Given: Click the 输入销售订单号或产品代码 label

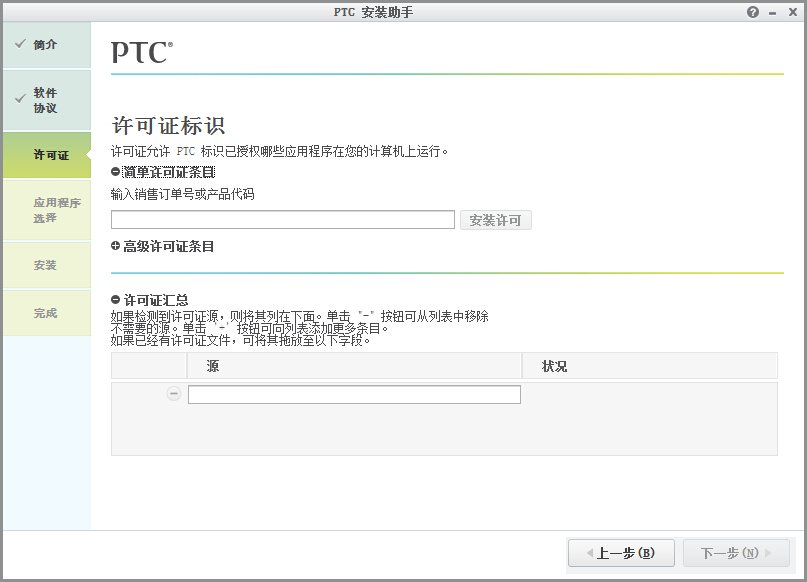Looking at the screenshot, I should pyautogui.click(x=183, y=194).
